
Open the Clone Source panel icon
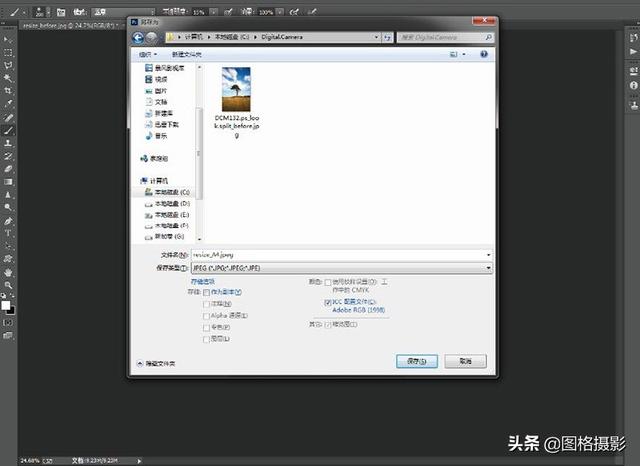click(633, 106)
